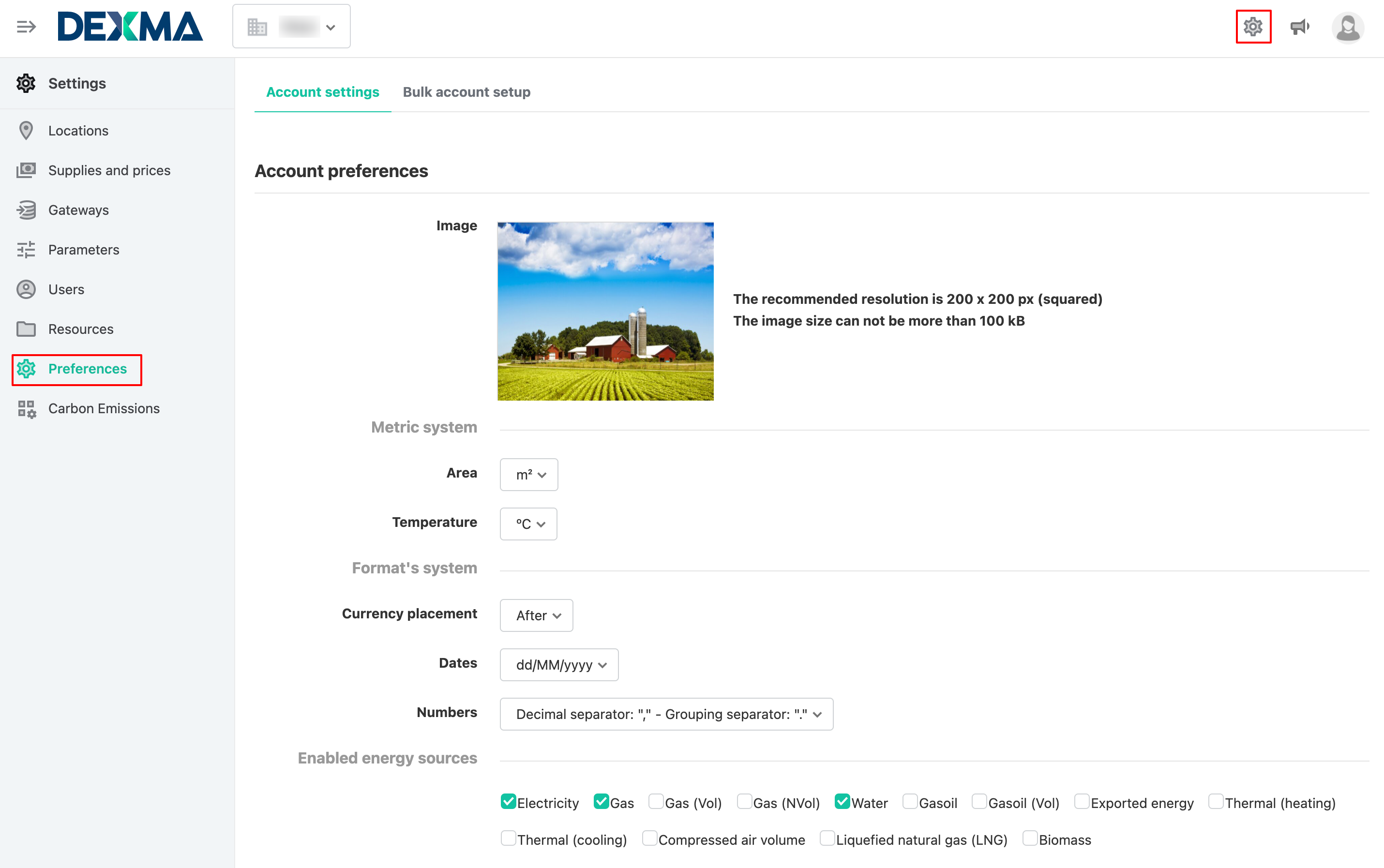Toggle the sidebar menu arrow icon

pyautogui.click(x=26, y=27)
